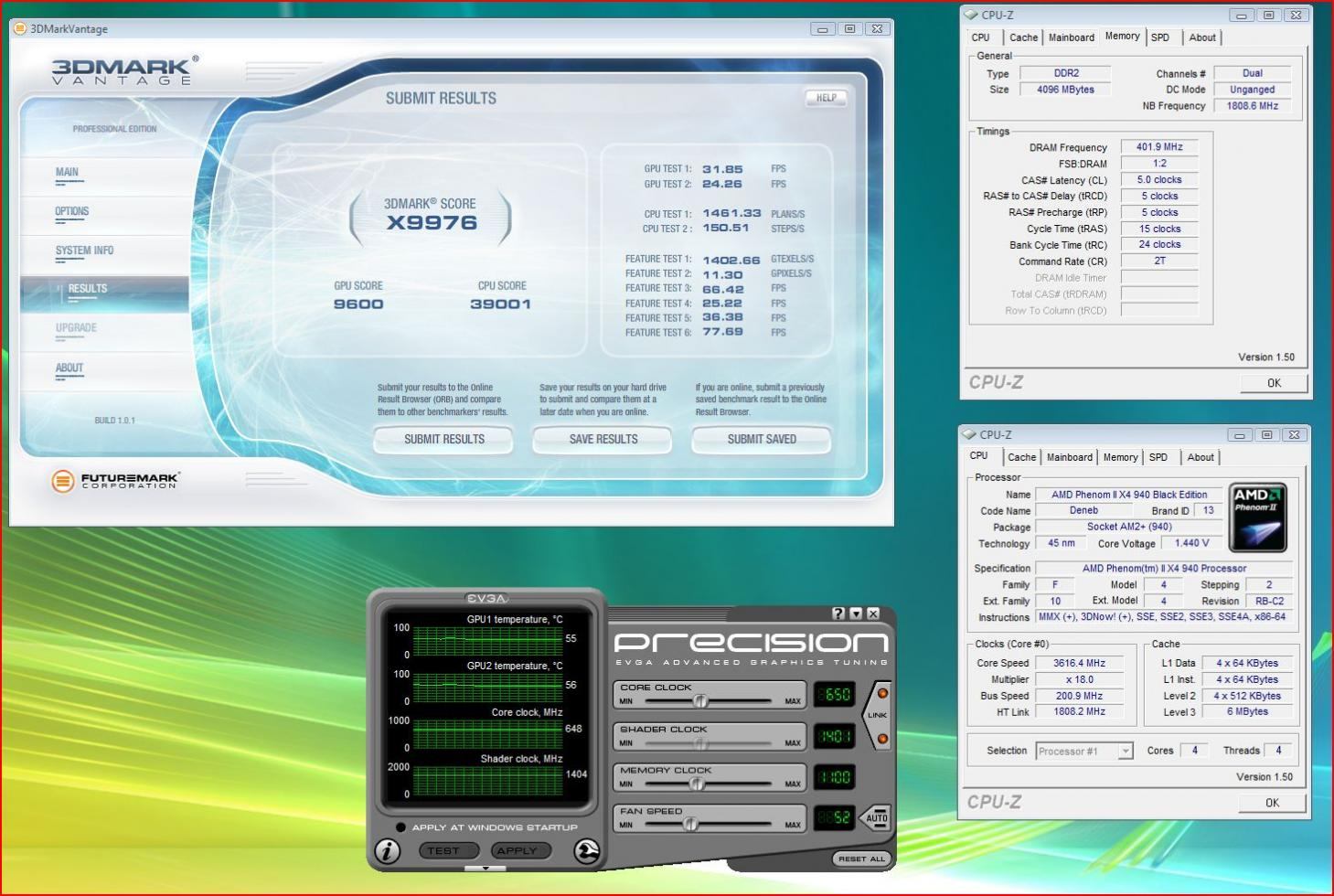Click the CPU-Z processor window title icon
Screen dimensions: 1334x896
coord(969,434)
